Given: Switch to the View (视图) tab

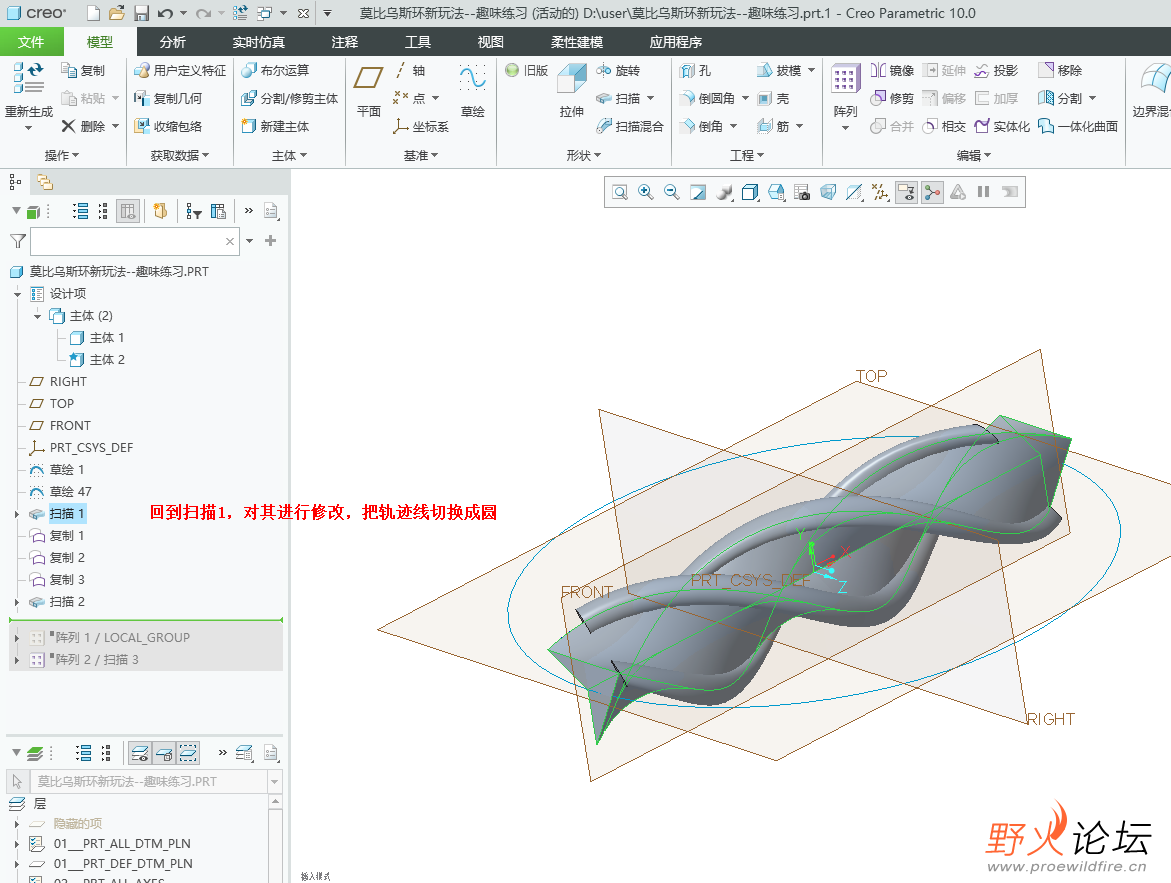Looking at the screenshot, I should pos(490,42).
